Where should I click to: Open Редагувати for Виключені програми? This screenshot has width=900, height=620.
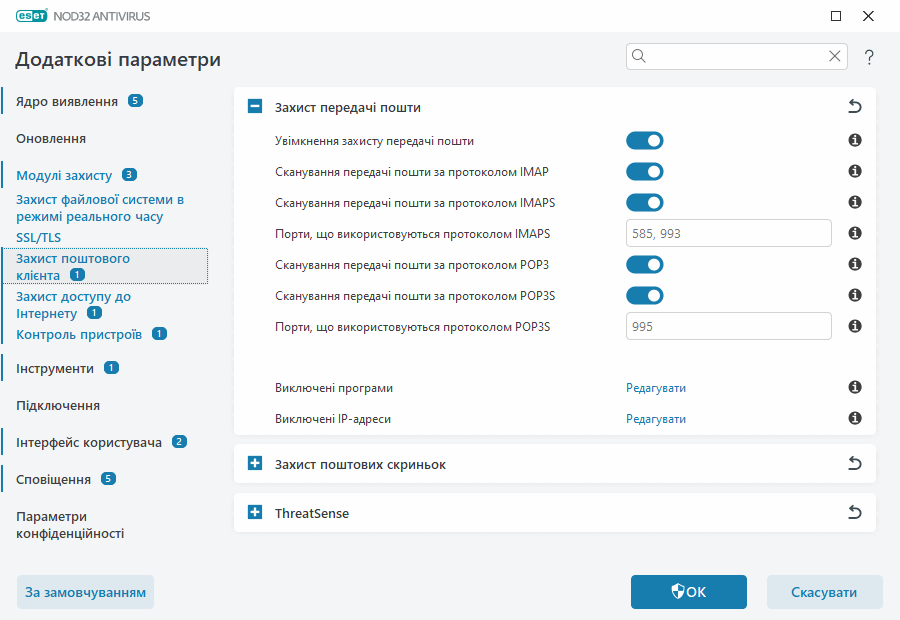[656, 388]
